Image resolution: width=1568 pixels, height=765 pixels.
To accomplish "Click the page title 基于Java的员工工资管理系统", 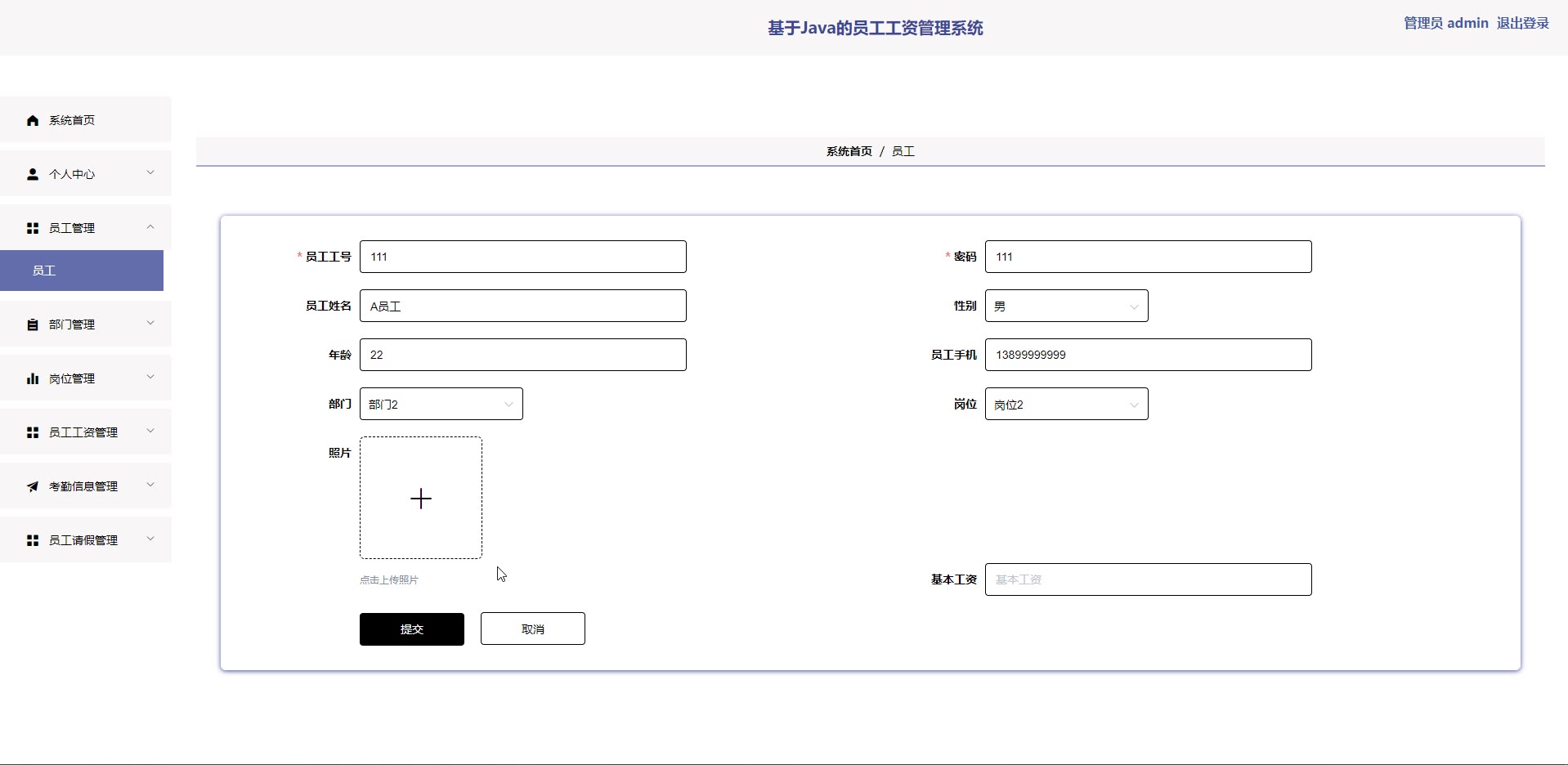I will 875,28.
